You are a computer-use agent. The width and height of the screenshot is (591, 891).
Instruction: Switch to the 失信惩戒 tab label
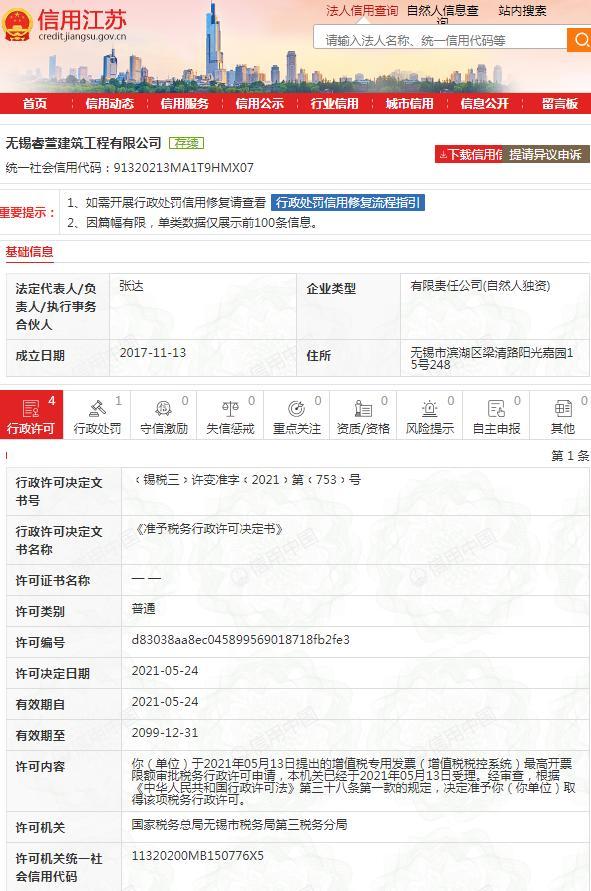tap(230, 428)
